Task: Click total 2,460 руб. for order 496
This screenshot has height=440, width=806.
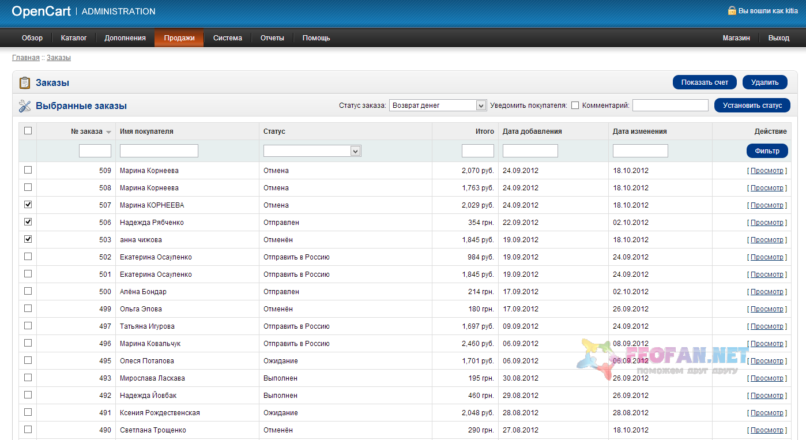Action: pyautogui.click(x=478, y=343)
